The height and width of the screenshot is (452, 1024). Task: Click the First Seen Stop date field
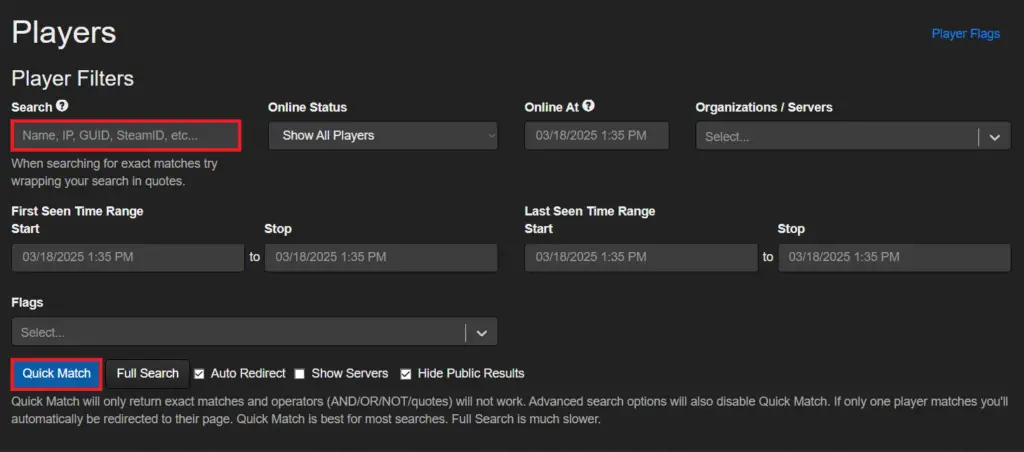(x=381, y=257)
